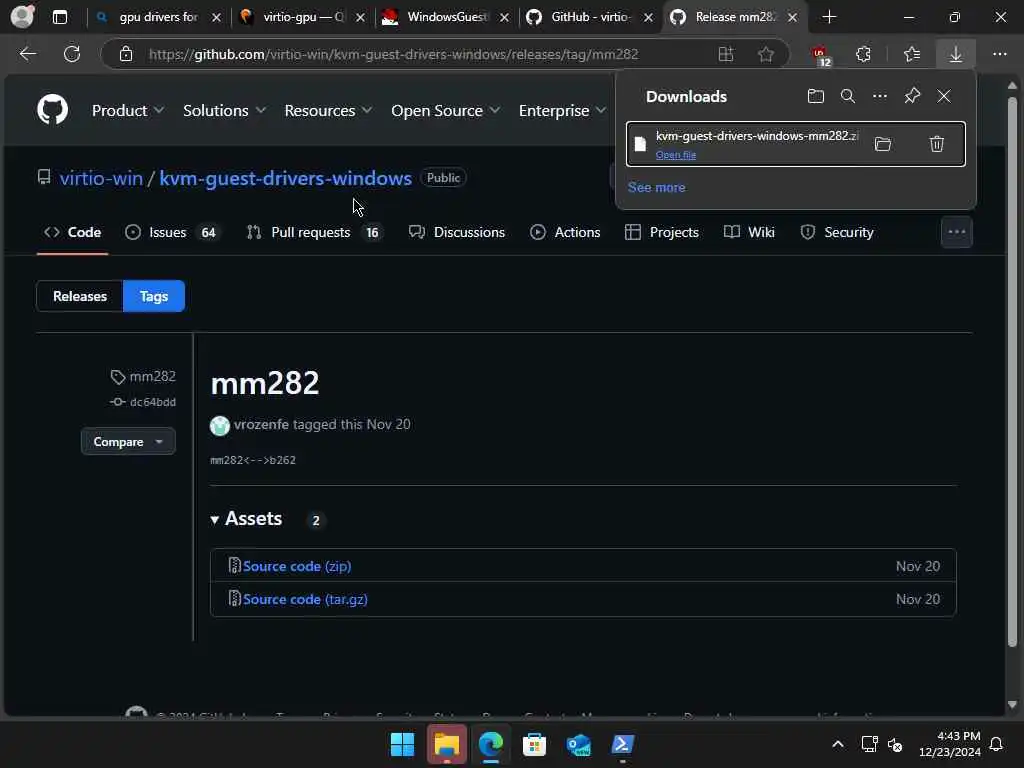Switch to the Code tab
This screenshot has width=1024, height=768.
(72, 232)
